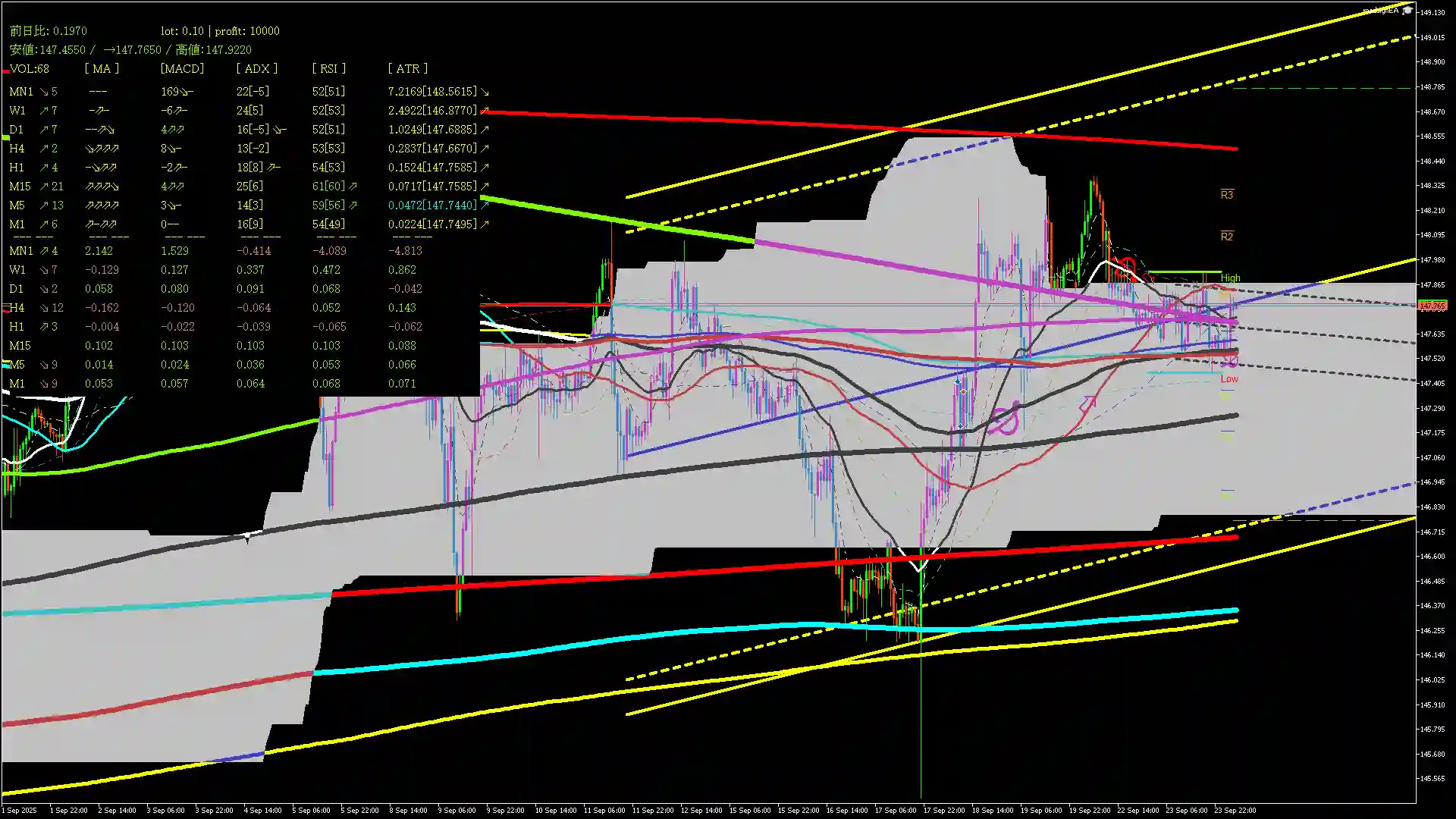Click the green High marker label

pos(1230,278)
